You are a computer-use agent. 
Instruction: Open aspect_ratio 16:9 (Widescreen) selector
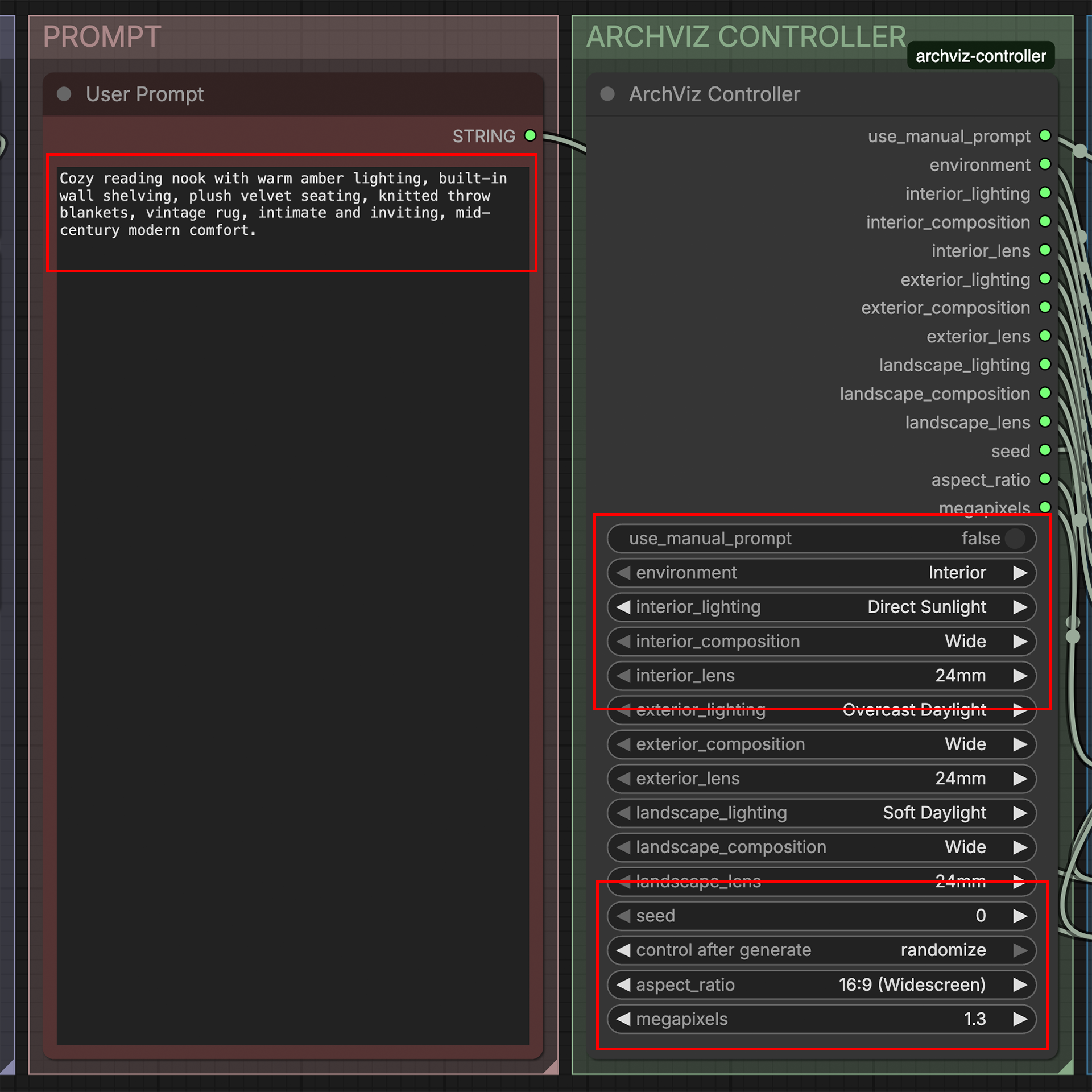coord(821,985)
